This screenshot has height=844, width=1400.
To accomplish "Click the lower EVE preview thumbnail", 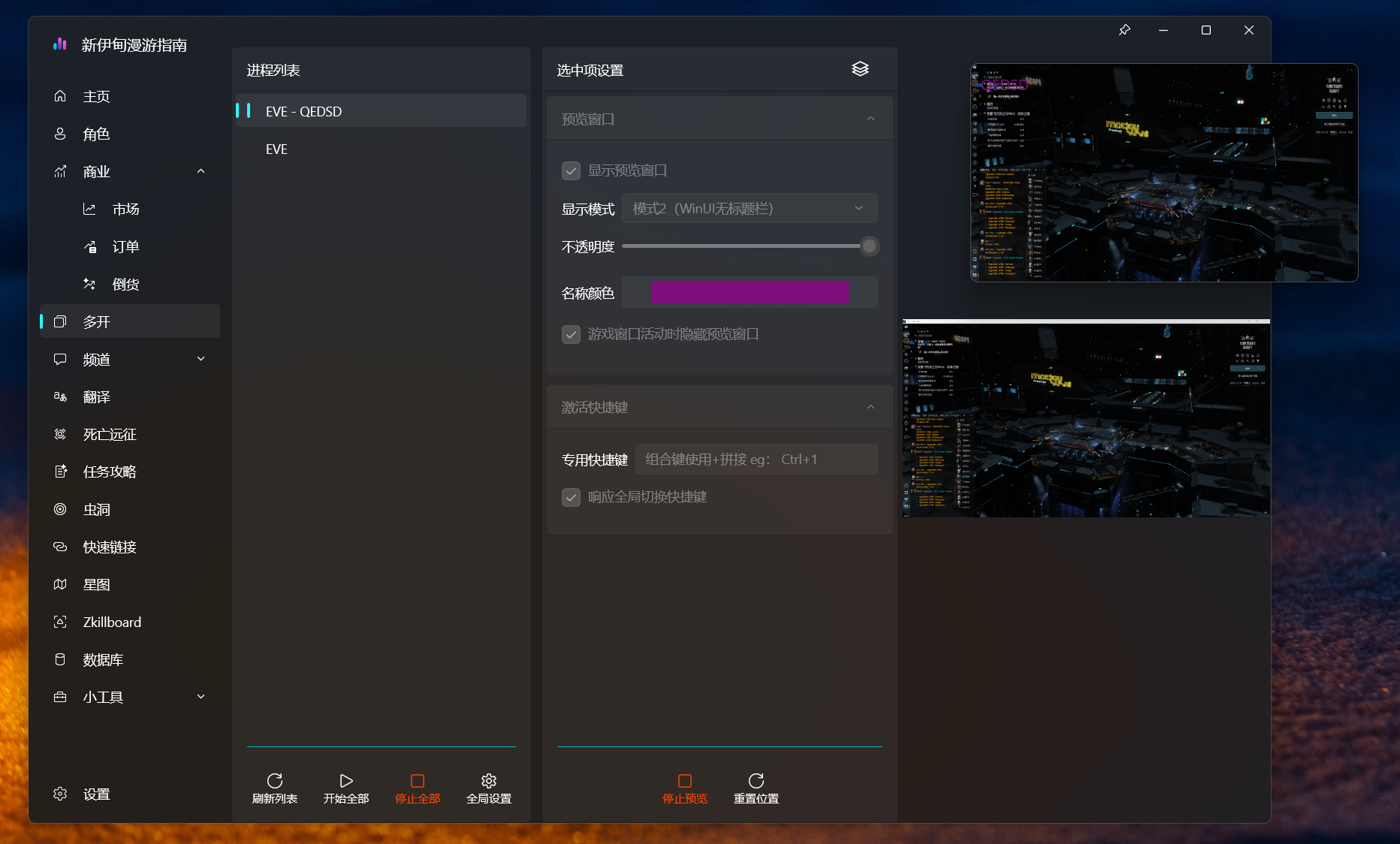I will tap(1086, 418).
